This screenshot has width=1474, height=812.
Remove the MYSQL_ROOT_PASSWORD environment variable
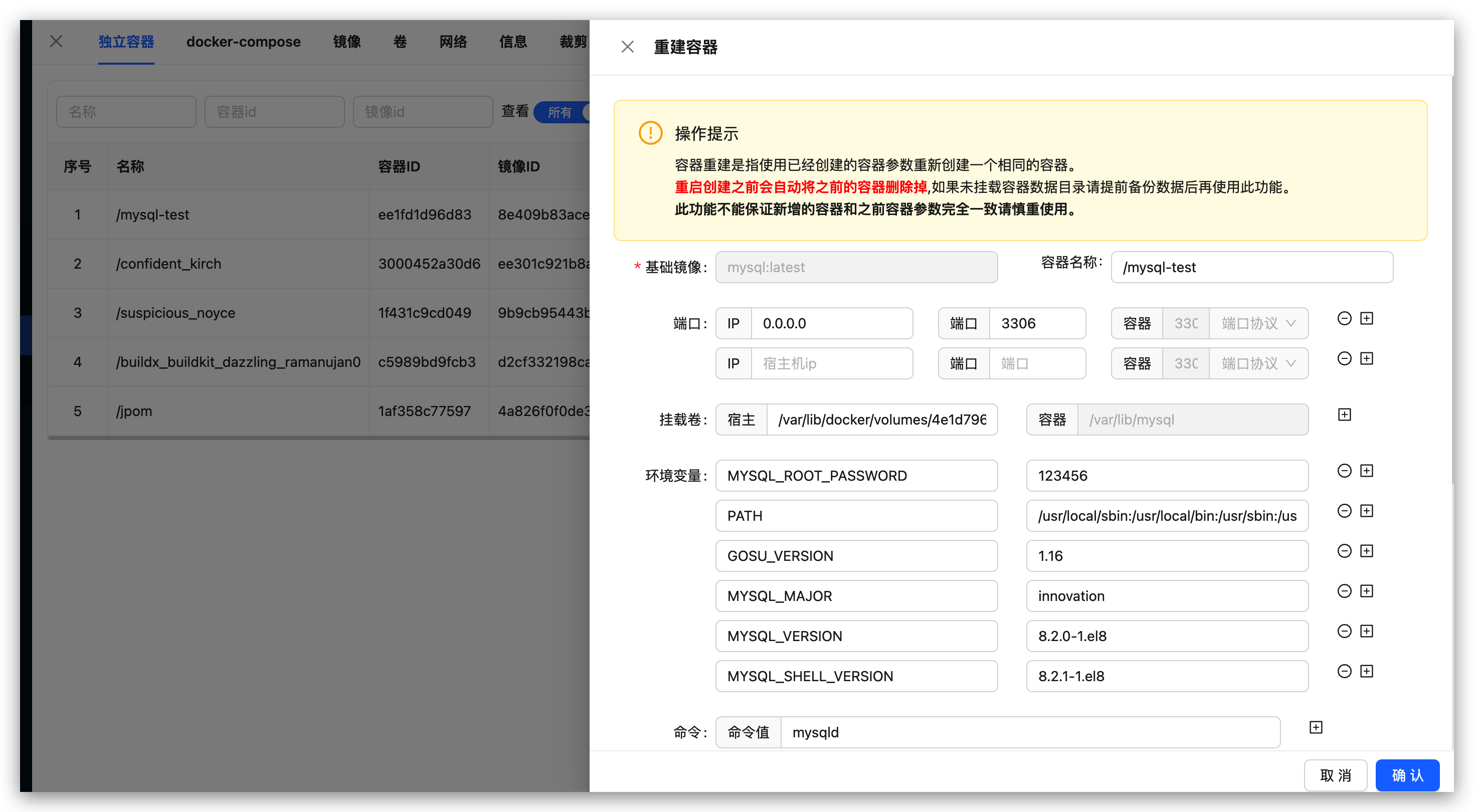1344,470
